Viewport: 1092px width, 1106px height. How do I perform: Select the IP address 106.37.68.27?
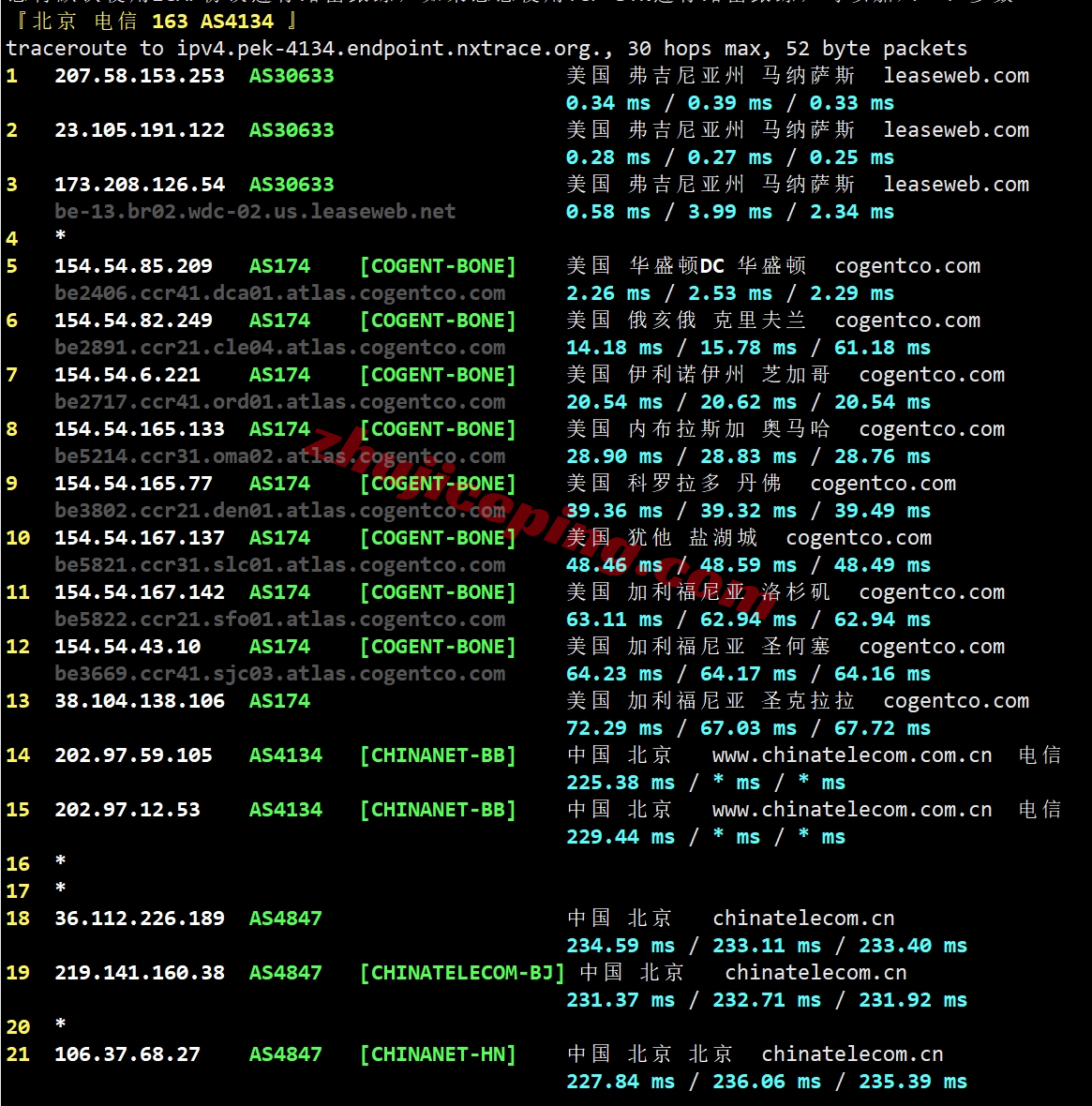click(127, 1054)
